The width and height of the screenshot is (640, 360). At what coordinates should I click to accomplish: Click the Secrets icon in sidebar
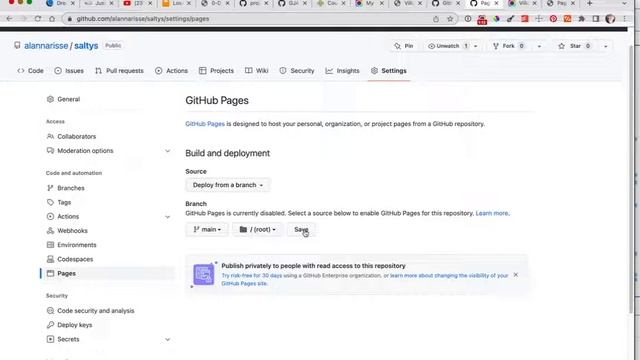tap(50, 339)
